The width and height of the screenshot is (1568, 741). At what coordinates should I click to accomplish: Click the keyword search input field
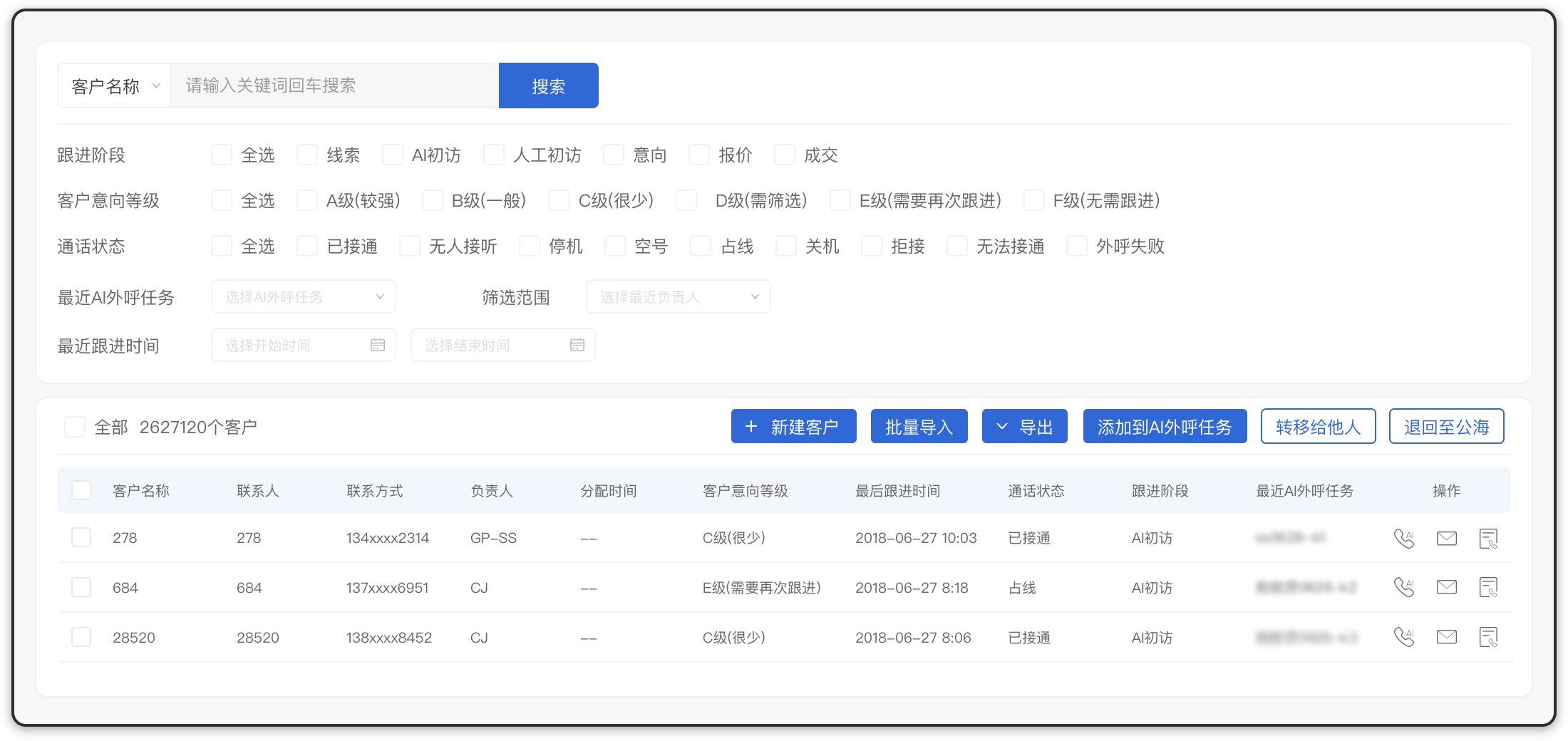pos(334,85)
